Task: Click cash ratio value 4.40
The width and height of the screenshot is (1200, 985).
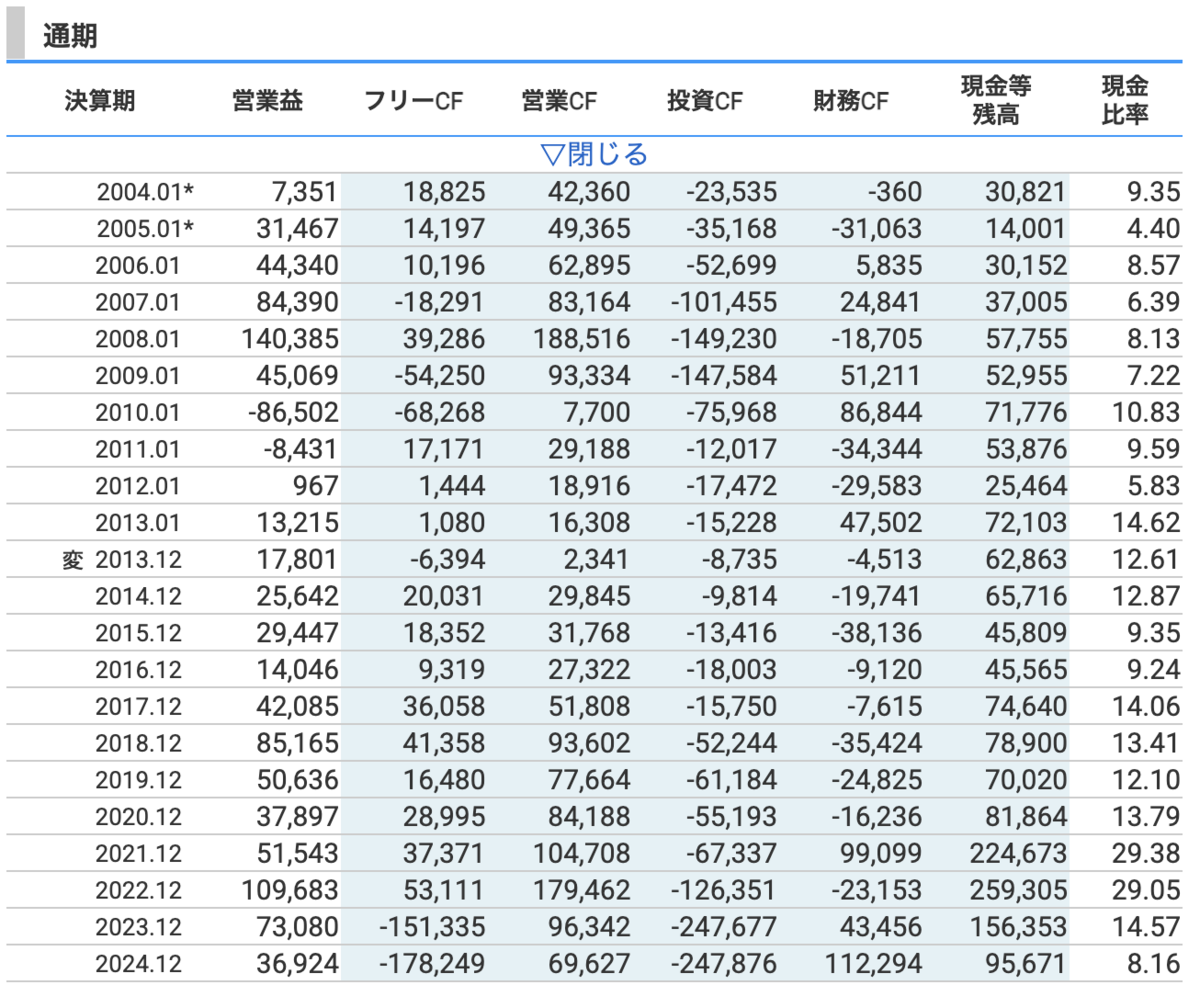Action: [x=1155, y=229]
